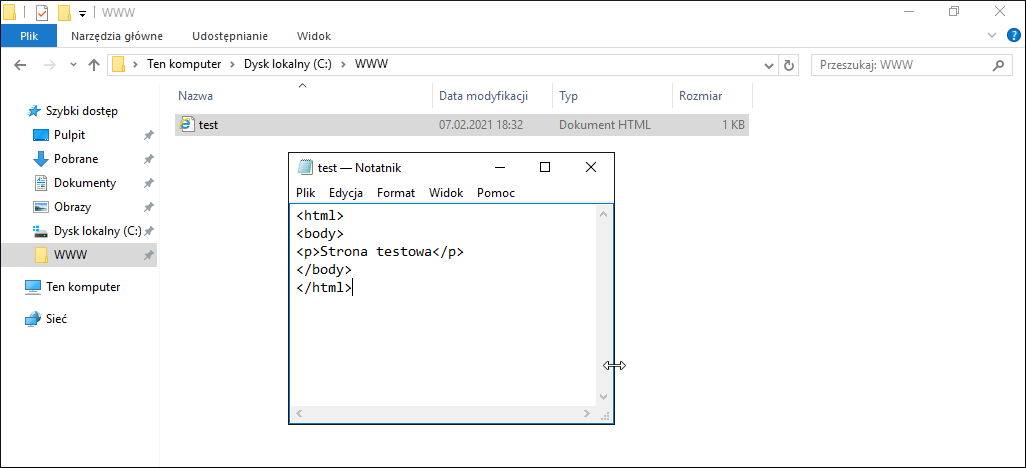Refresh the WWW folder view
Image resolution: width=1026 pixels, height=468 pixels.
click(789, 65)
